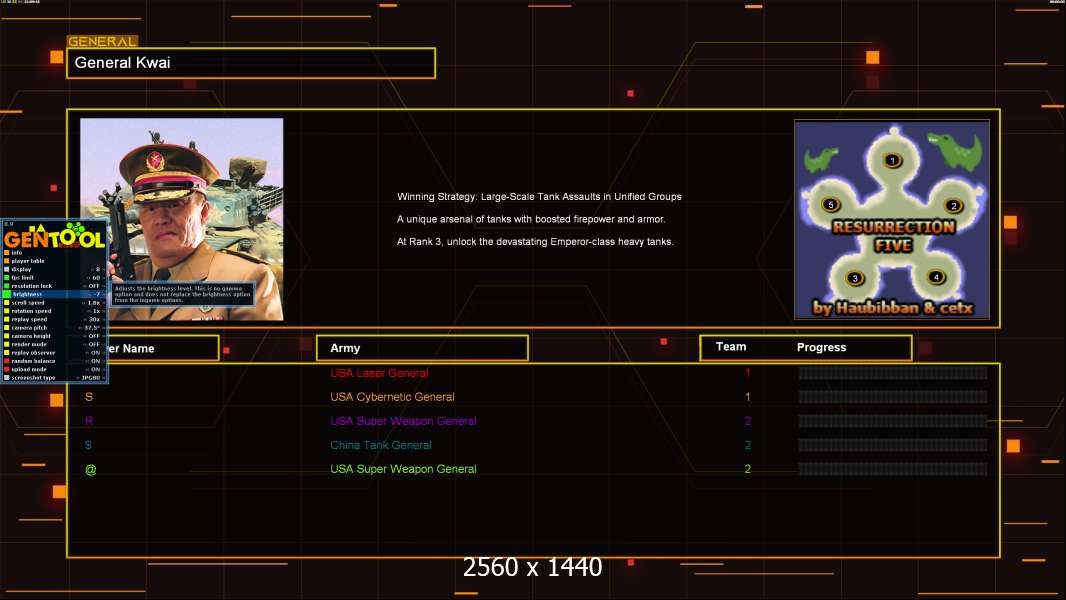Click the green 'USA Super Weapon General' entry
This screenshot has height=600, width=1066.
(x=403, y=469)
